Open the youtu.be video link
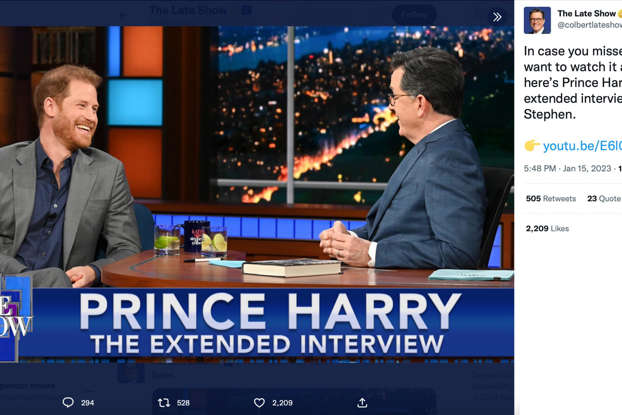The image size is (622, 415). point(582,146)
